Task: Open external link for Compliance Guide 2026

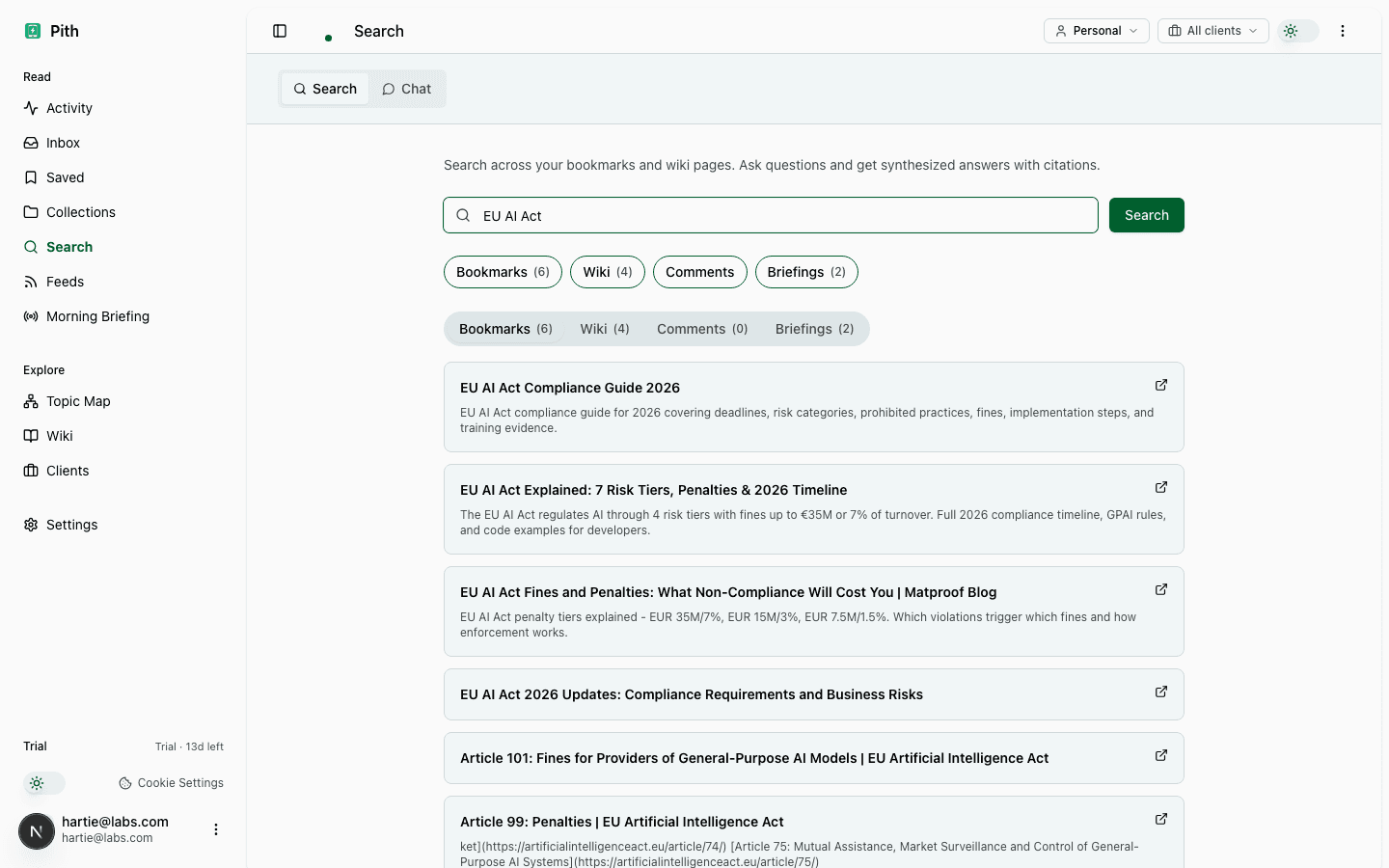Action: pyautogui.click(x=1161, y=385)
